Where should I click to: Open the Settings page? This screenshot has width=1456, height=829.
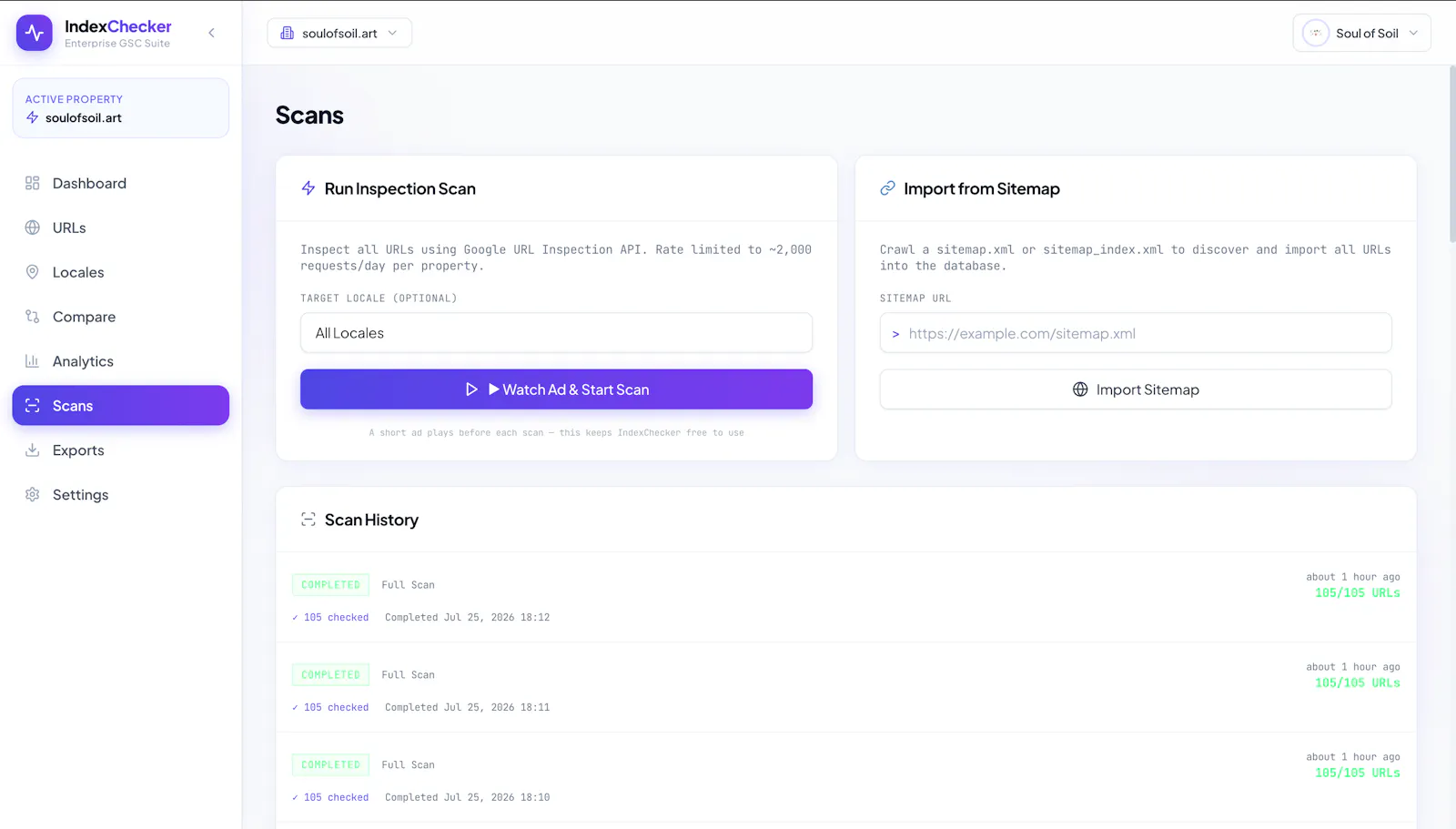pos(120,495)
